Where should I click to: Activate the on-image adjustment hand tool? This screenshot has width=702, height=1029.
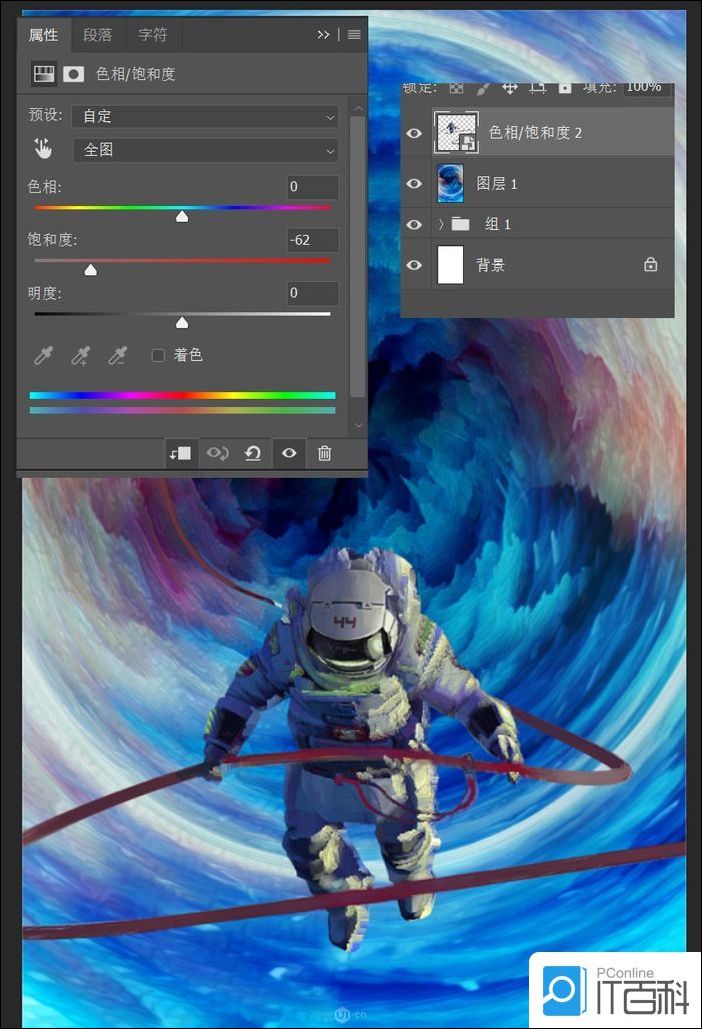[x=43, y=149]
